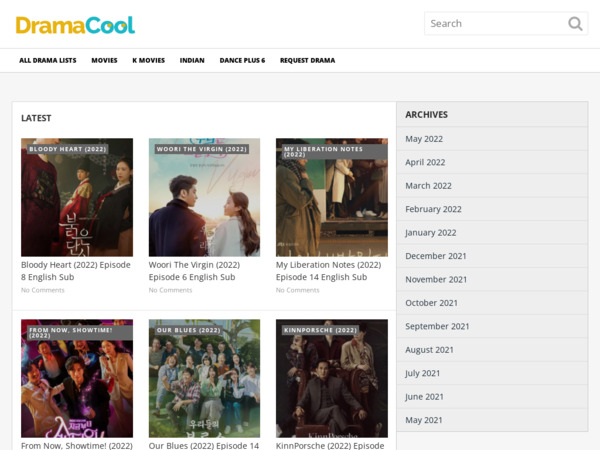Click No Comments under Woori The Virgin
The height and width of the screenshot is (450, 600).
(x=170, y=290)
